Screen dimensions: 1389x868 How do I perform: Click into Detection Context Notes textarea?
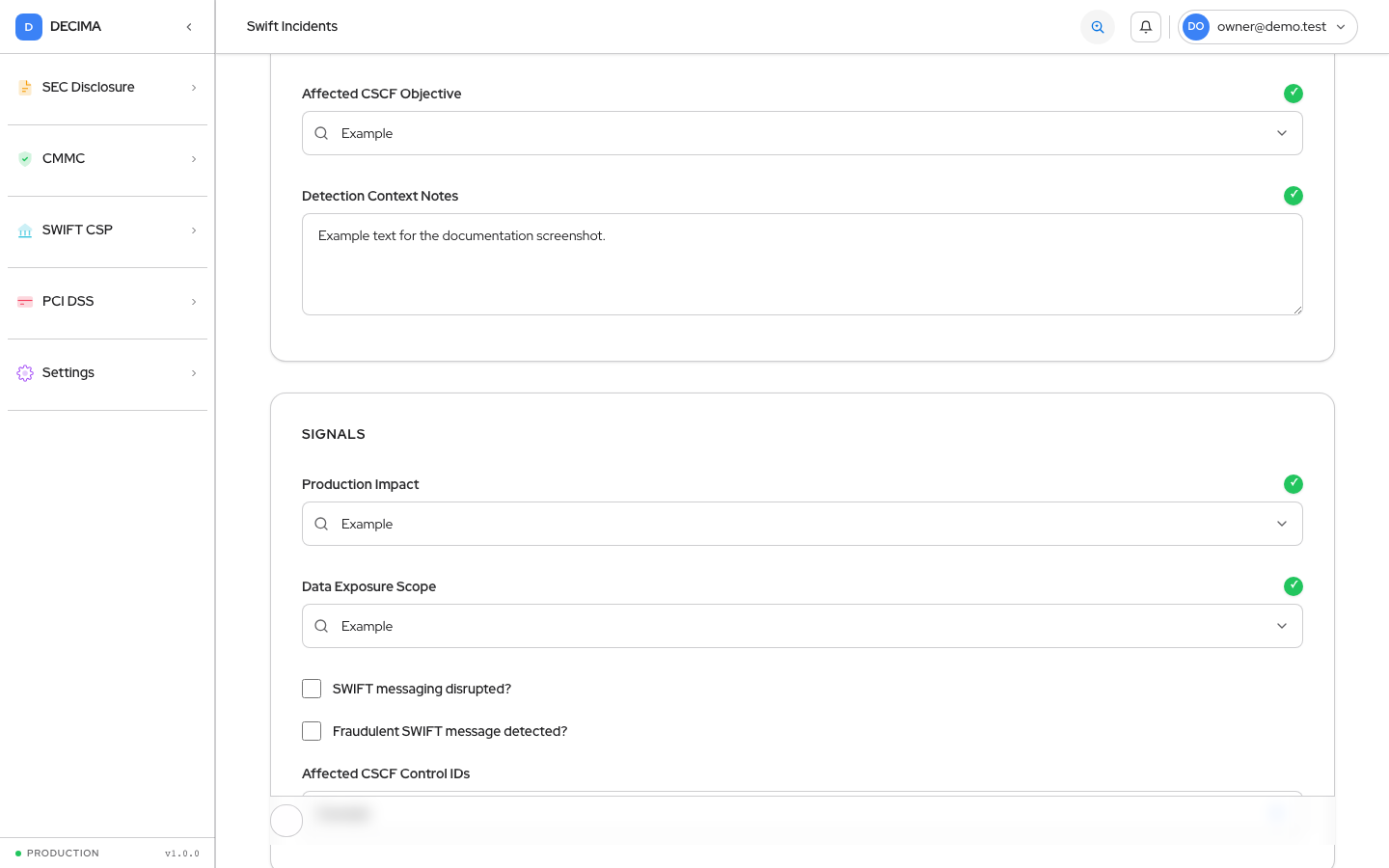click(x=803, y=264)
